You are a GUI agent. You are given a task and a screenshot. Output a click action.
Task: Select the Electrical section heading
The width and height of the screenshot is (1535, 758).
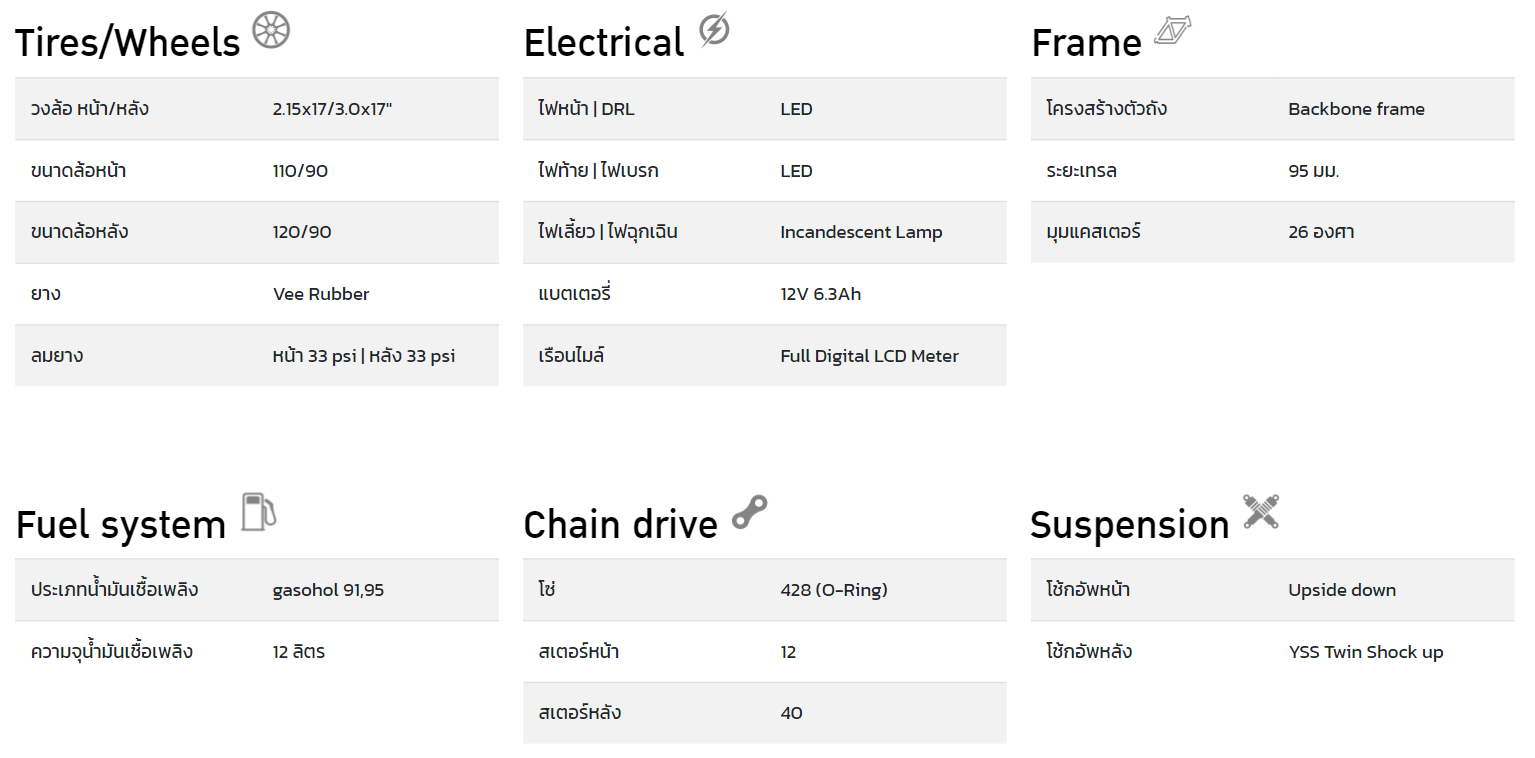click(604, 43)
